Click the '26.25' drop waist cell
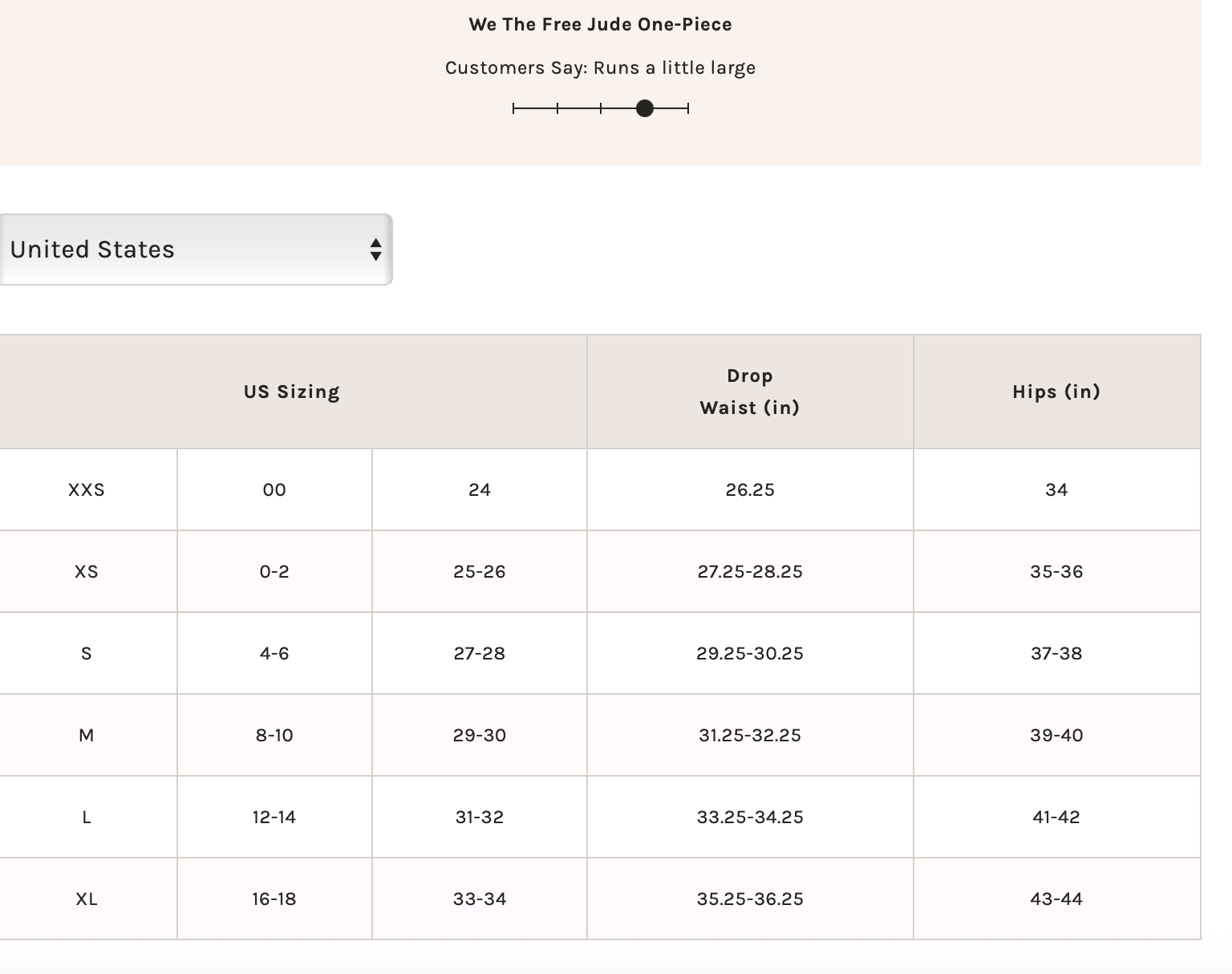 click(750, 489)
